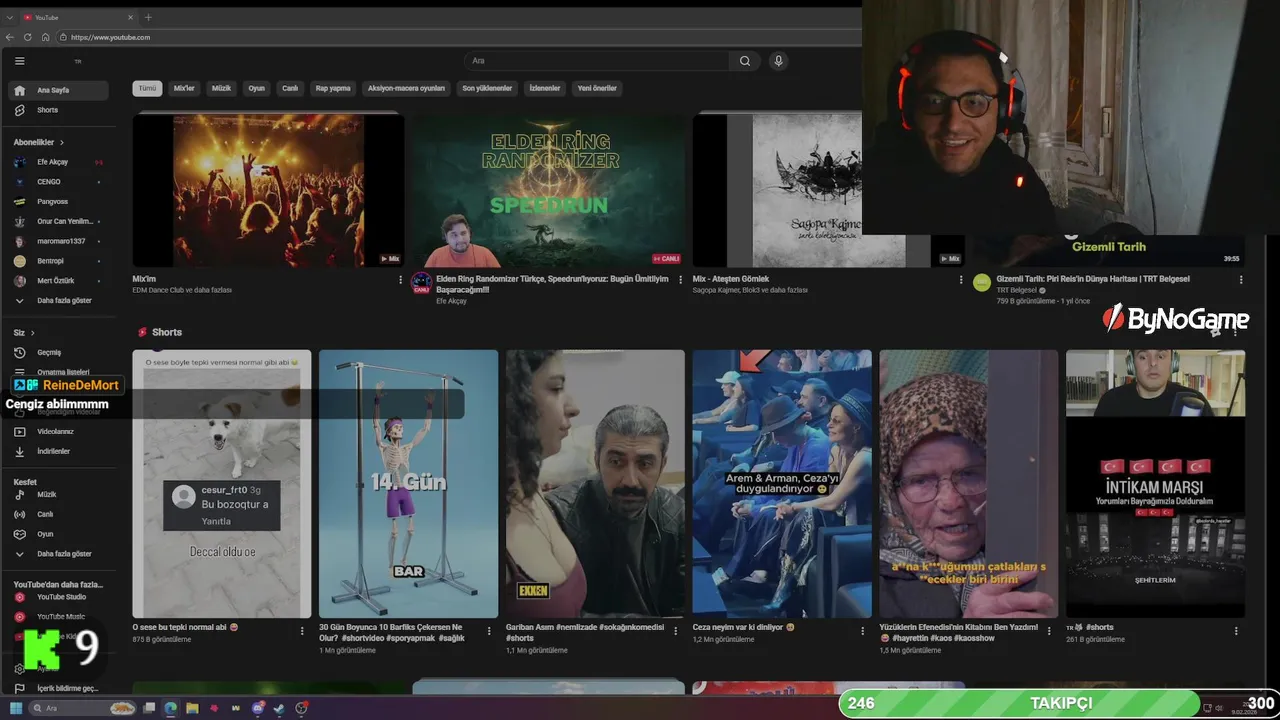
Task: Open new browser tab
Action: tap(148, 17)
